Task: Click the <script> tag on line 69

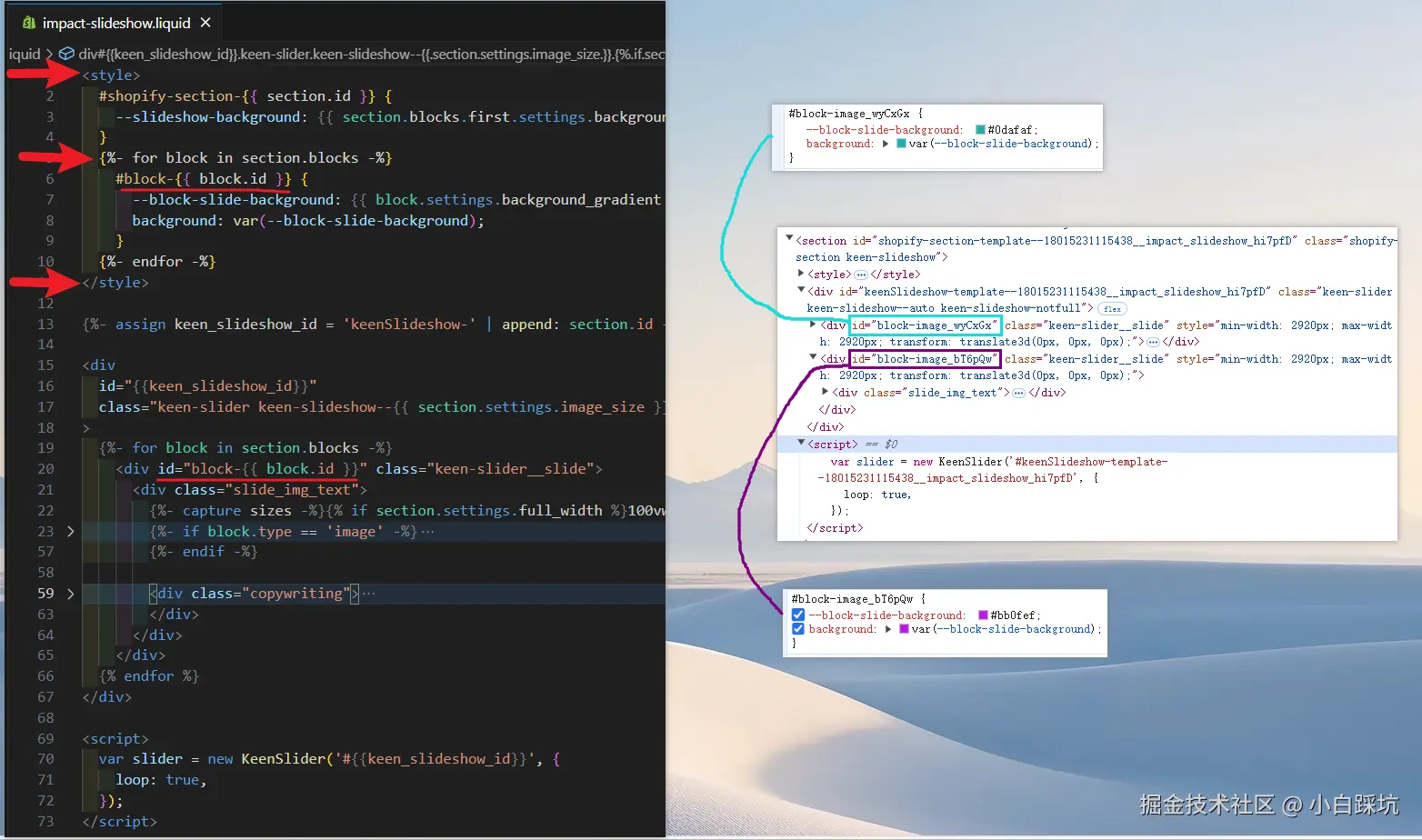Action: click(115, 739)
